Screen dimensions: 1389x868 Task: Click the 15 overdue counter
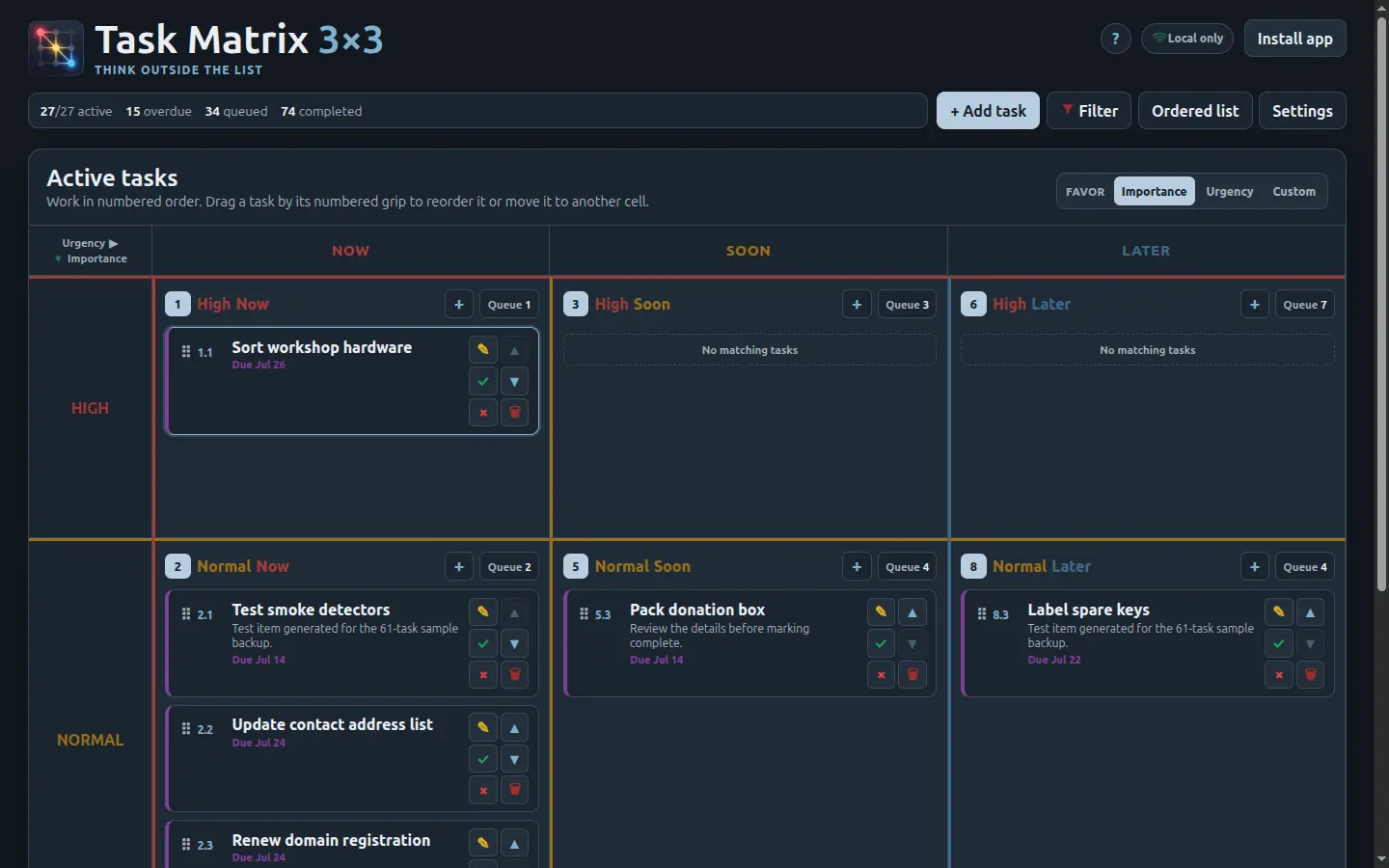point(159,112)
